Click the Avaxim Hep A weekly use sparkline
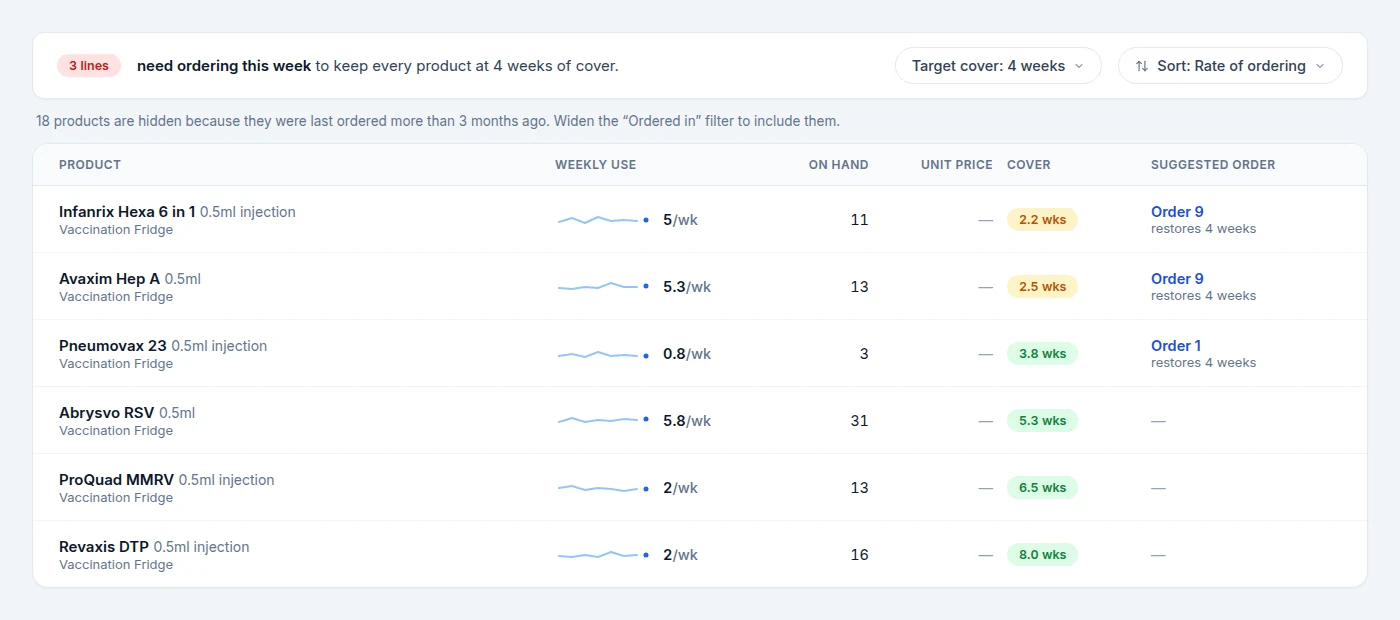 tap(603, 287)
